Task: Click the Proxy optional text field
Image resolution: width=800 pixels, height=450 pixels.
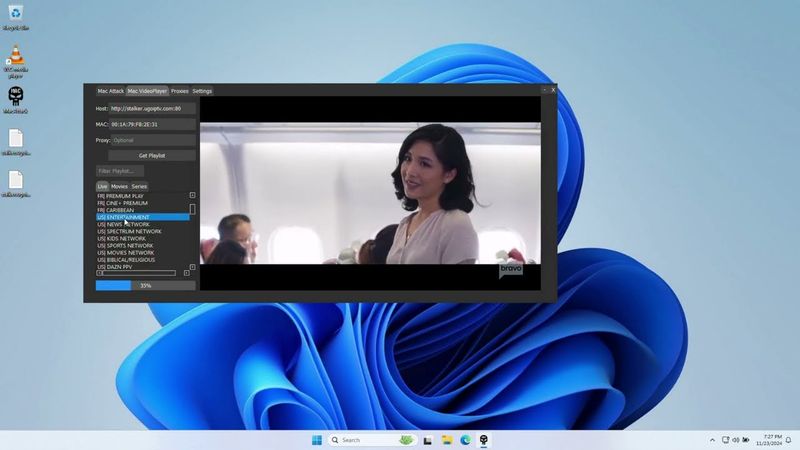Action: 152,140
